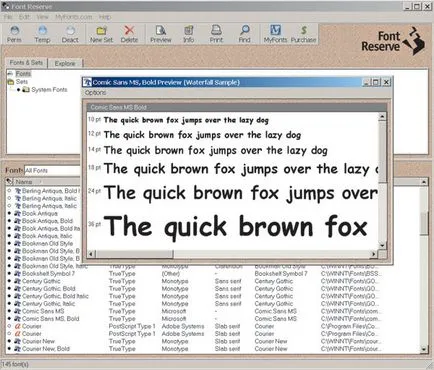This screenshot has width=434, height=370.
Task: Switch to the Fonts & Sets tab
Action: (x=26, y=63)
